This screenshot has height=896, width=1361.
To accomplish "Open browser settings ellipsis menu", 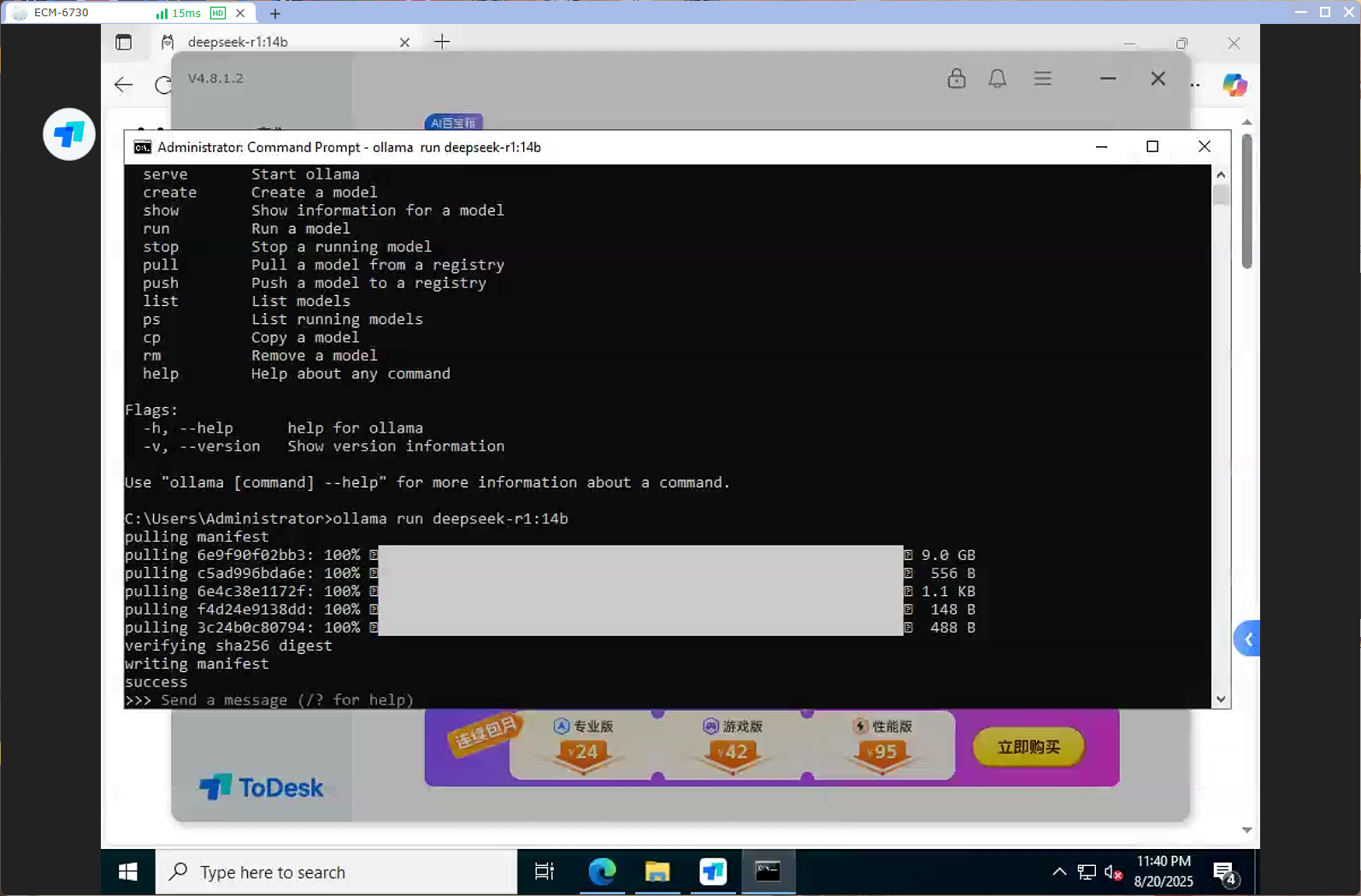I will pyautogui.click(x=1195, y=85).
